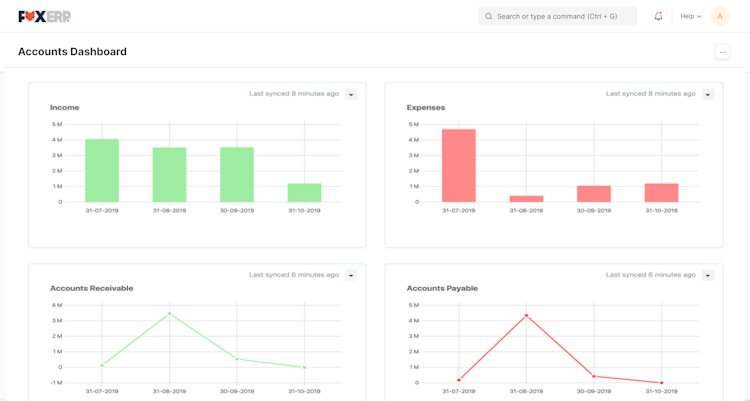Click the Accounts Payable chart title

442,289
